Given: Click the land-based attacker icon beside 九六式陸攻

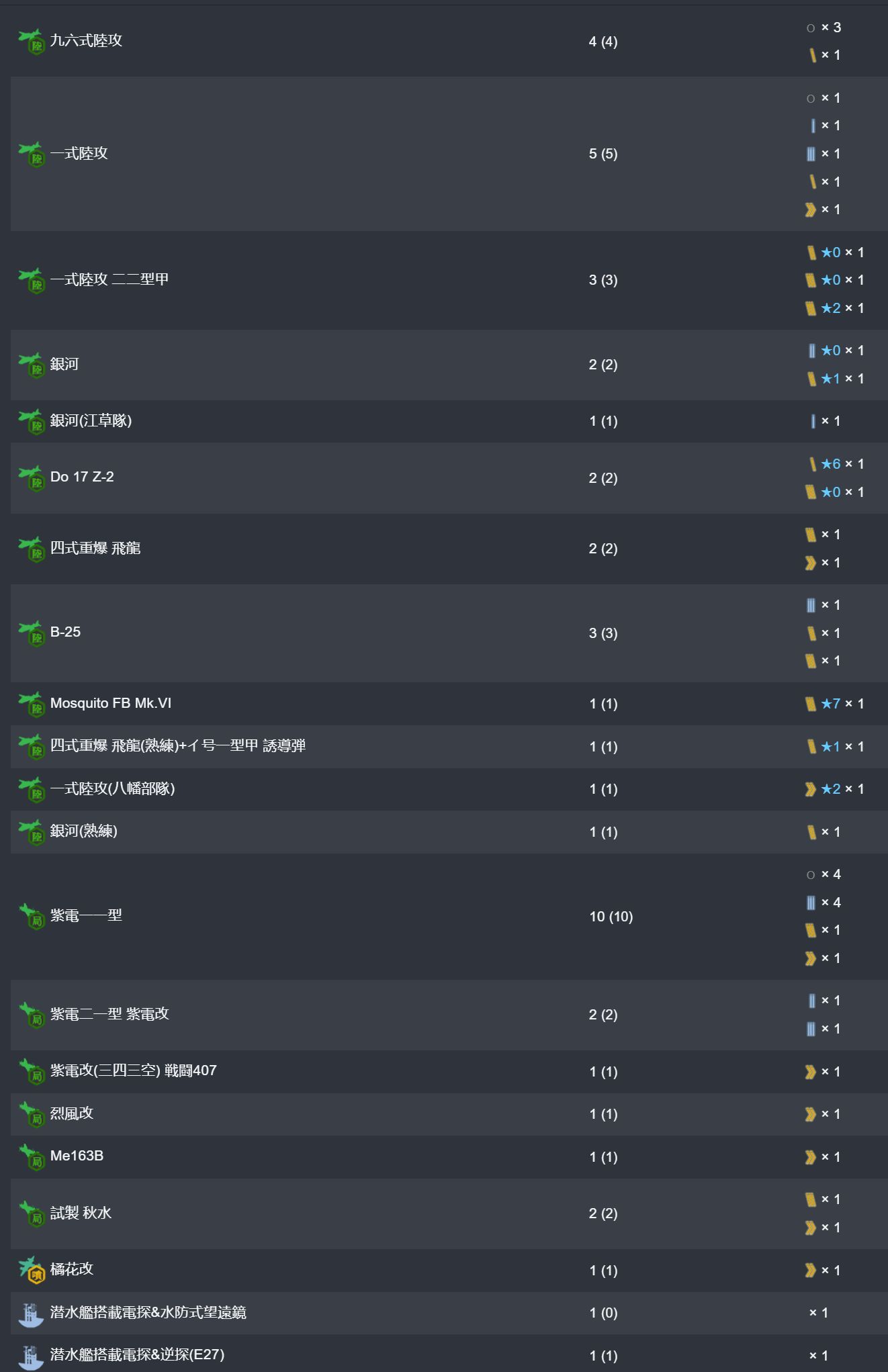Looking at the screenshot, I should [31, 41].
